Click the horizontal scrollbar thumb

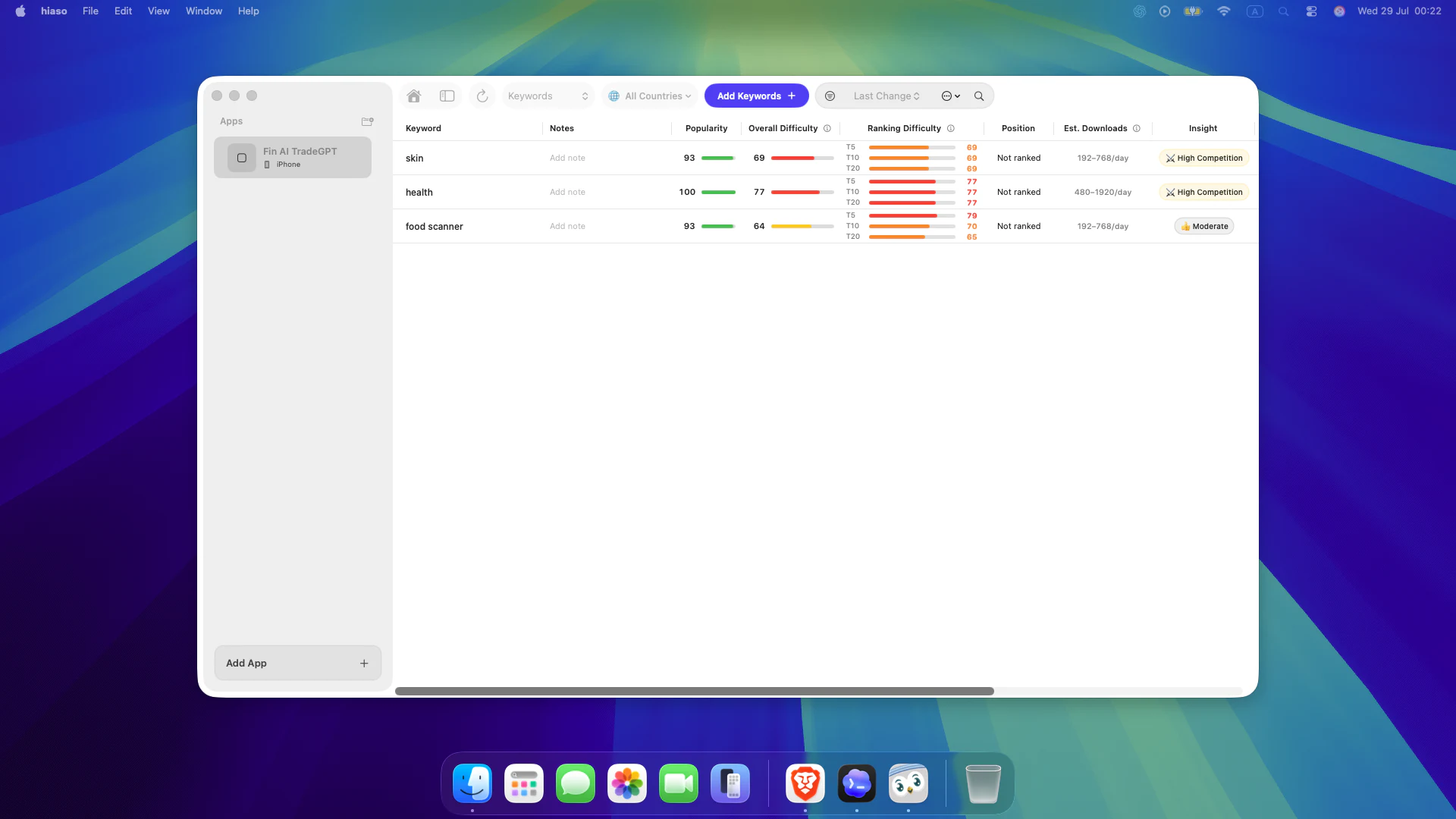click(694, 691)
